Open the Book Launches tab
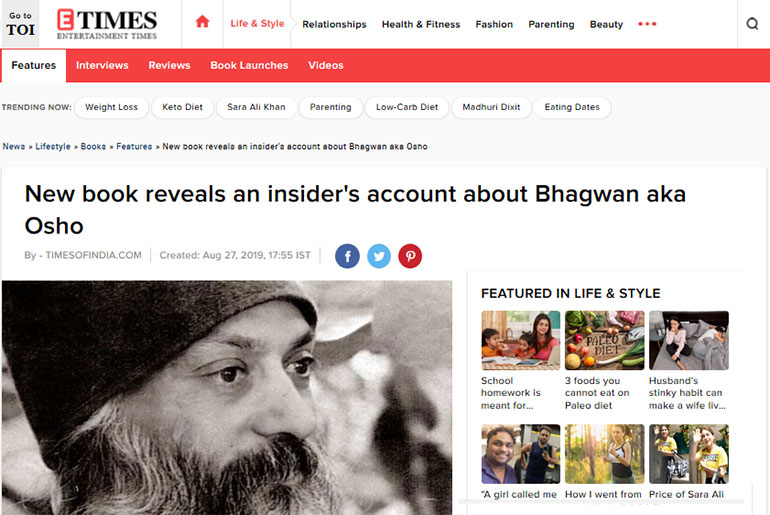Viewport: 770px width, 515px height. [249, 65]
